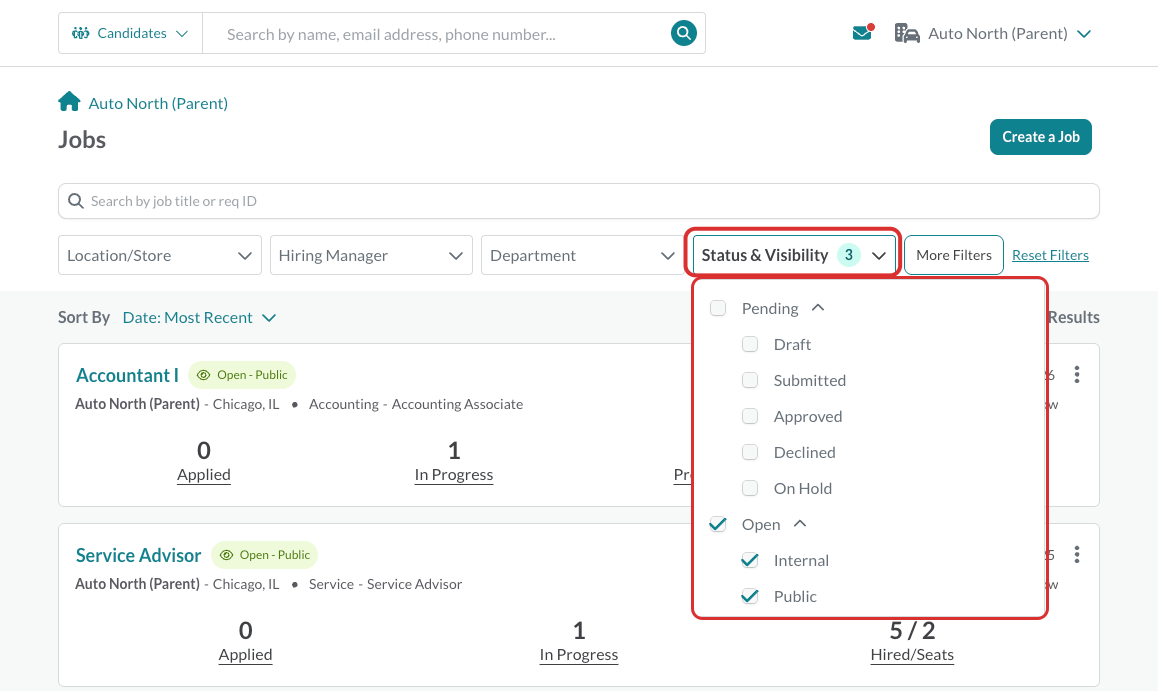Check the Pending checkbox
The width and height of the screenshot is (1158, 691).
718,308
